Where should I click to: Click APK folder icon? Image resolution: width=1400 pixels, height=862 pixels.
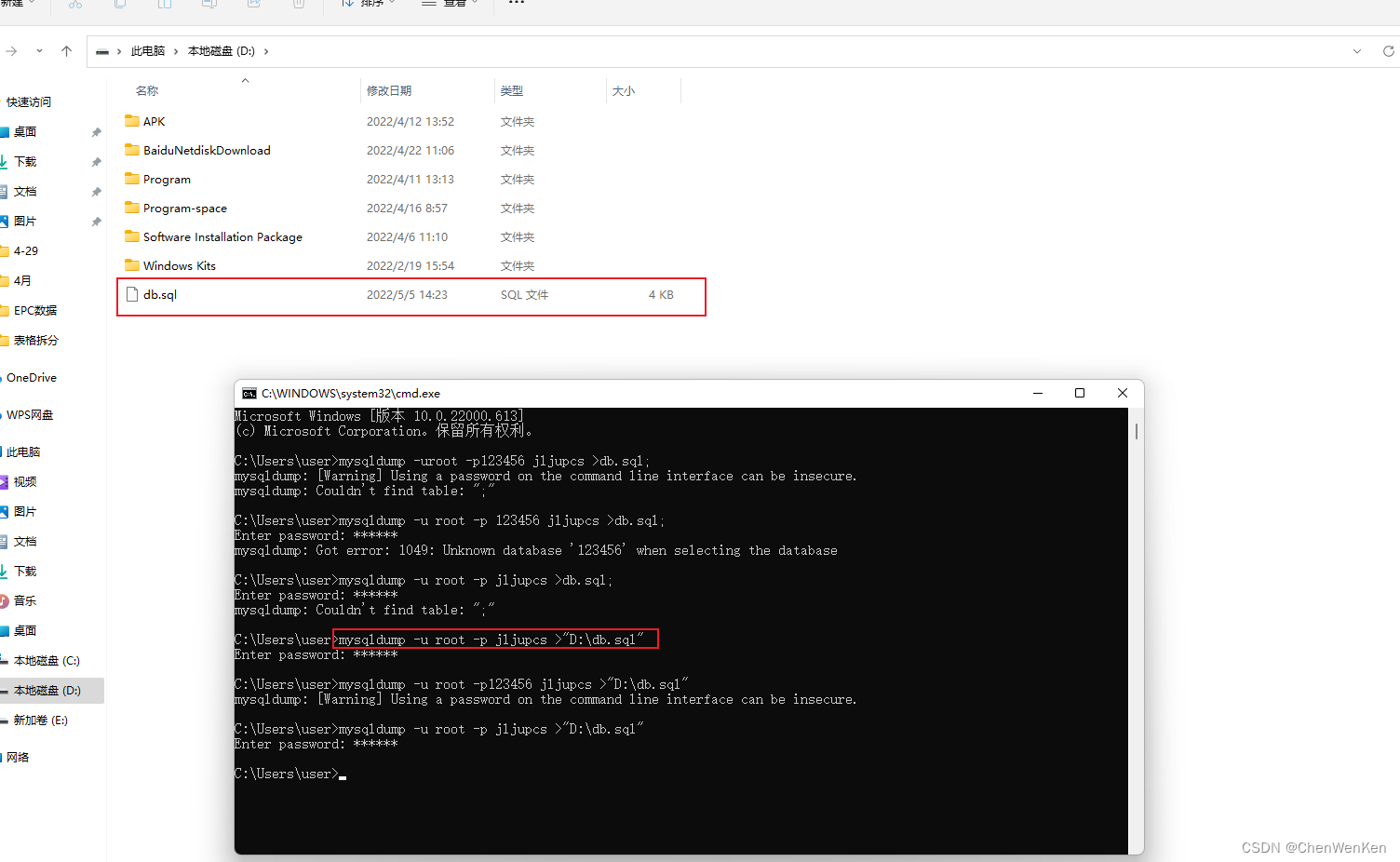point(132,121)
